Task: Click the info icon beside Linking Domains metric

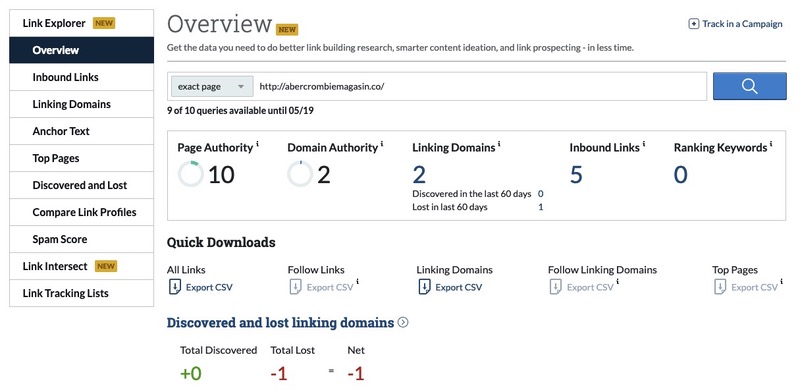Action: [x=499, y=144]
